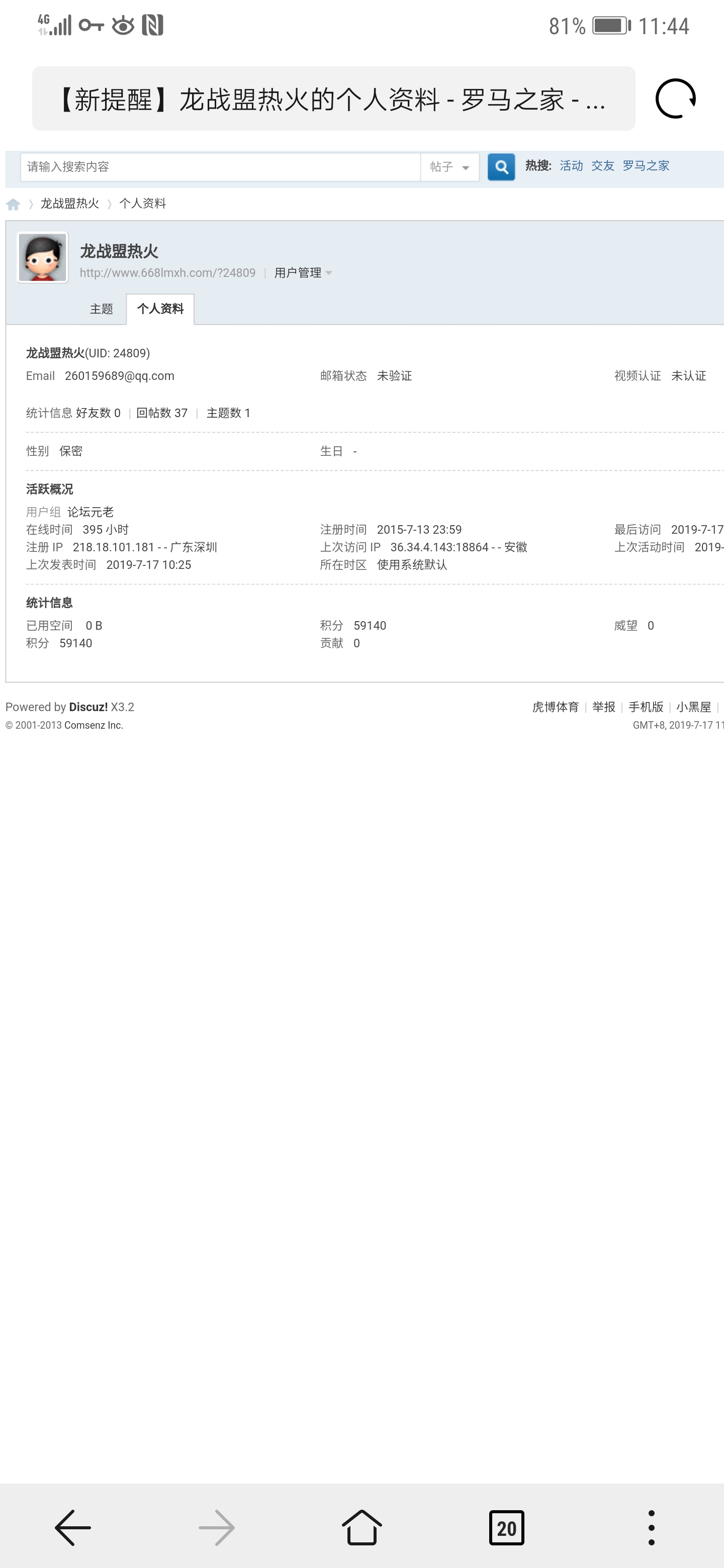Select email 260159689@qq.com text
724x1568 pixels.
[119, 375]
